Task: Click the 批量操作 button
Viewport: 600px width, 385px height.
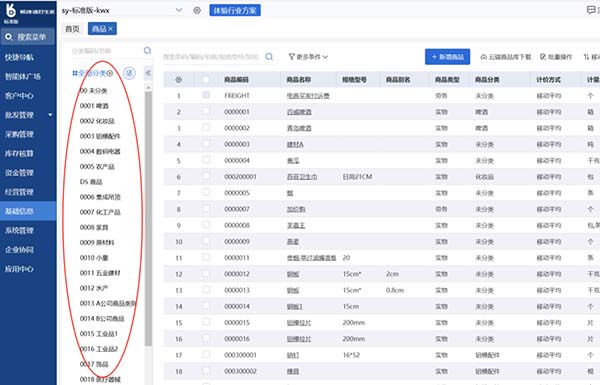Action: tap(556, 57)
